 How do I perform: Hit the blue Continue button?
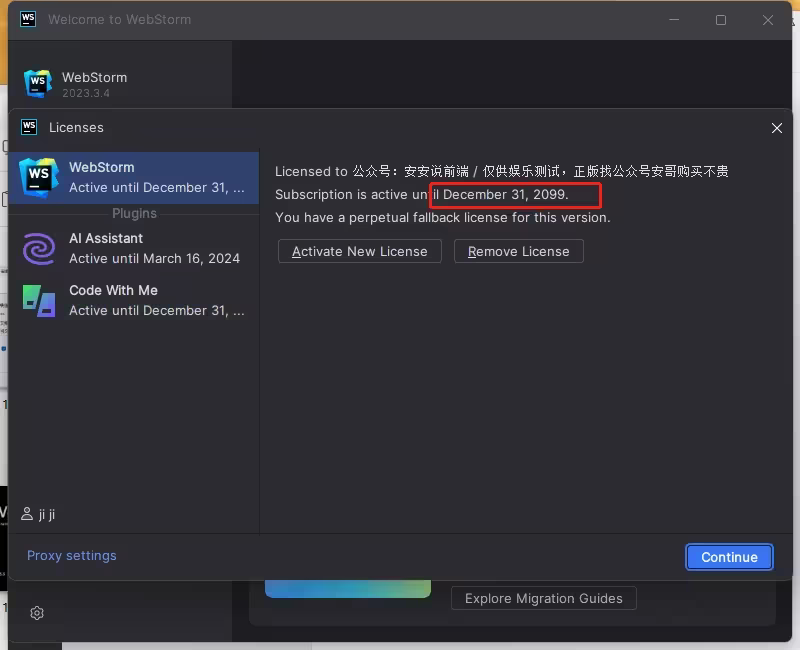729,557
